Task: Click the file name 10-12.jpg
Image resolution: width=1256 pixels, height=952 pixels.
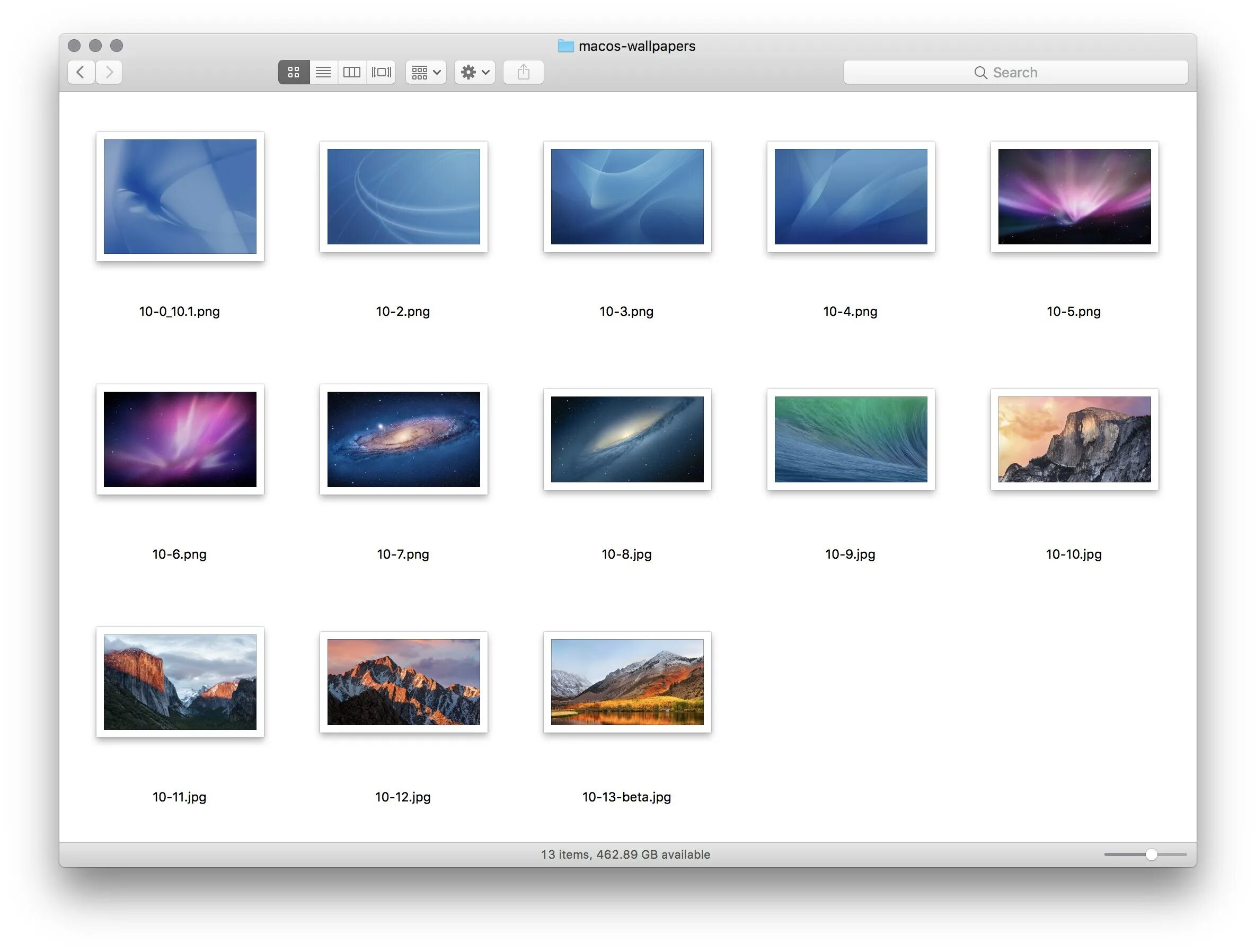Action: click(x=403, y=797)
